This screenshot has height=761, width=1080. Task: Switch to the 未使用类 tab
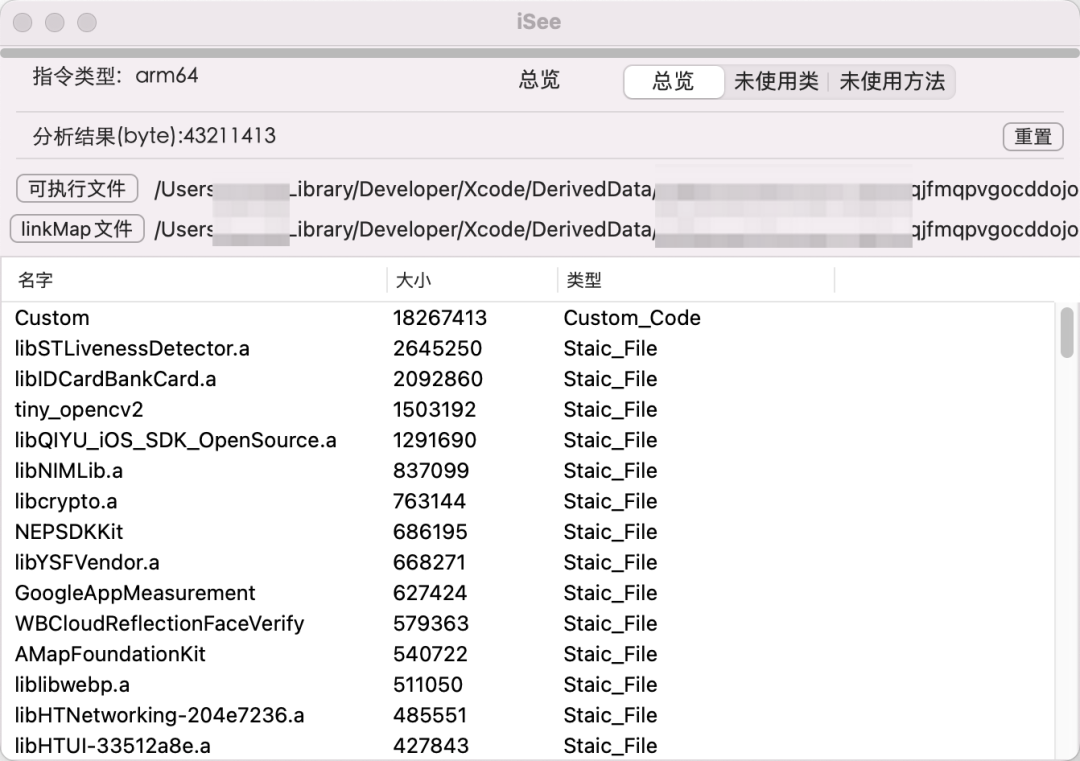pos(776,82)
